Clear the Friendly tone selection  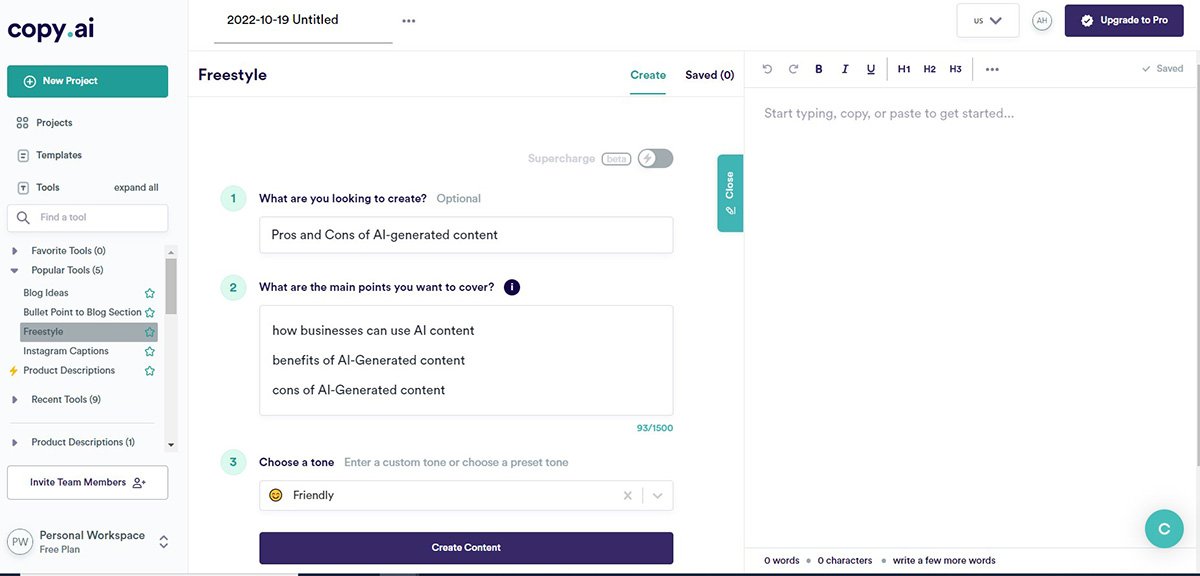pyautogui.click(x=627, y=494)
